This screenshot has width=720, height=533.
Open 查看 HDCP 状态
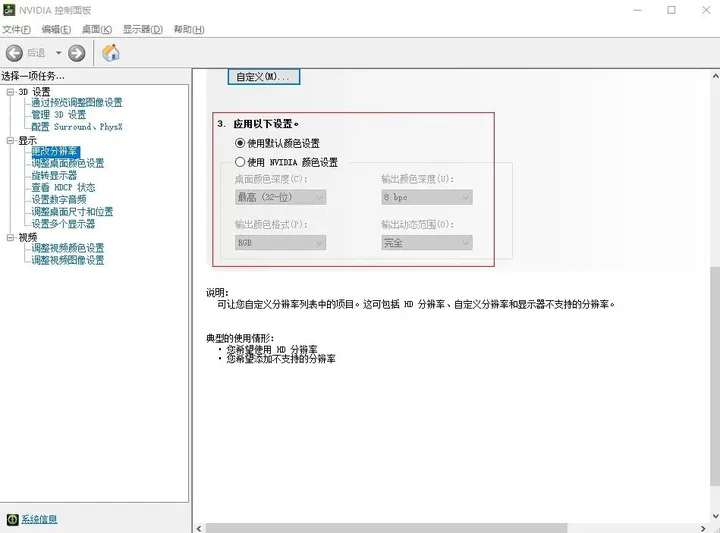pyautogui.click(x=63, y=187)
